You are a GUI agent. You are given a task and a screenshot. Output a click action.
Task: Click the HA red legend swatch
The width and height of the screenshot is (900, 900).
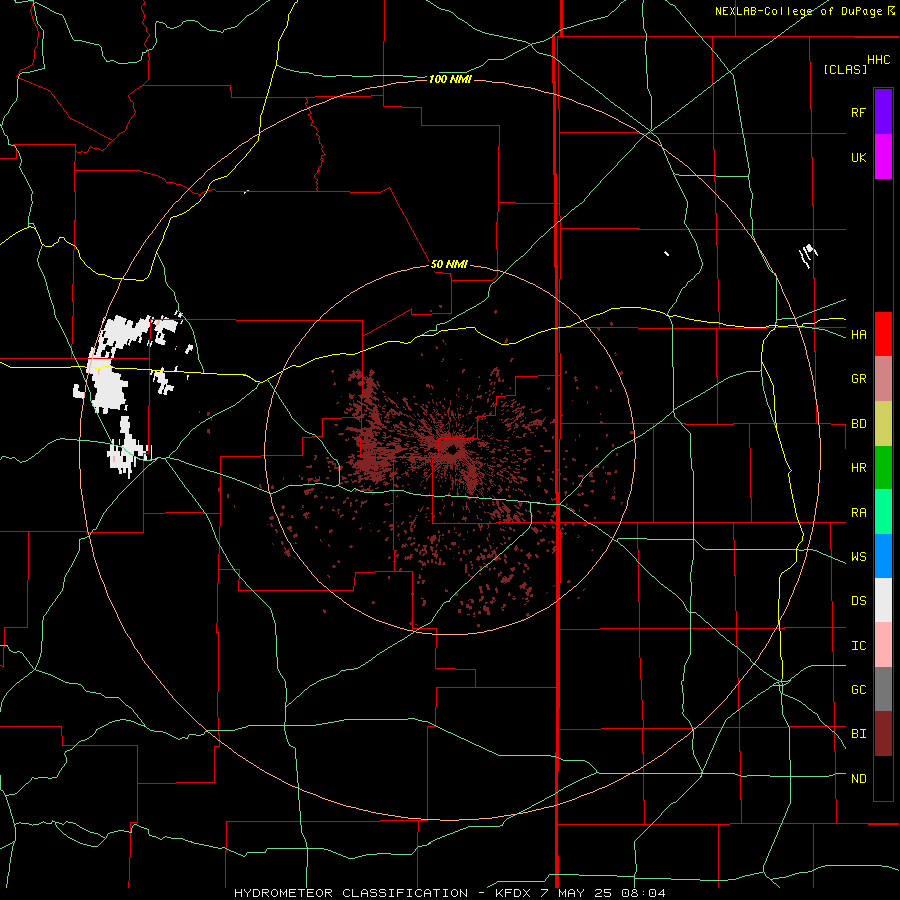[883, 334]
